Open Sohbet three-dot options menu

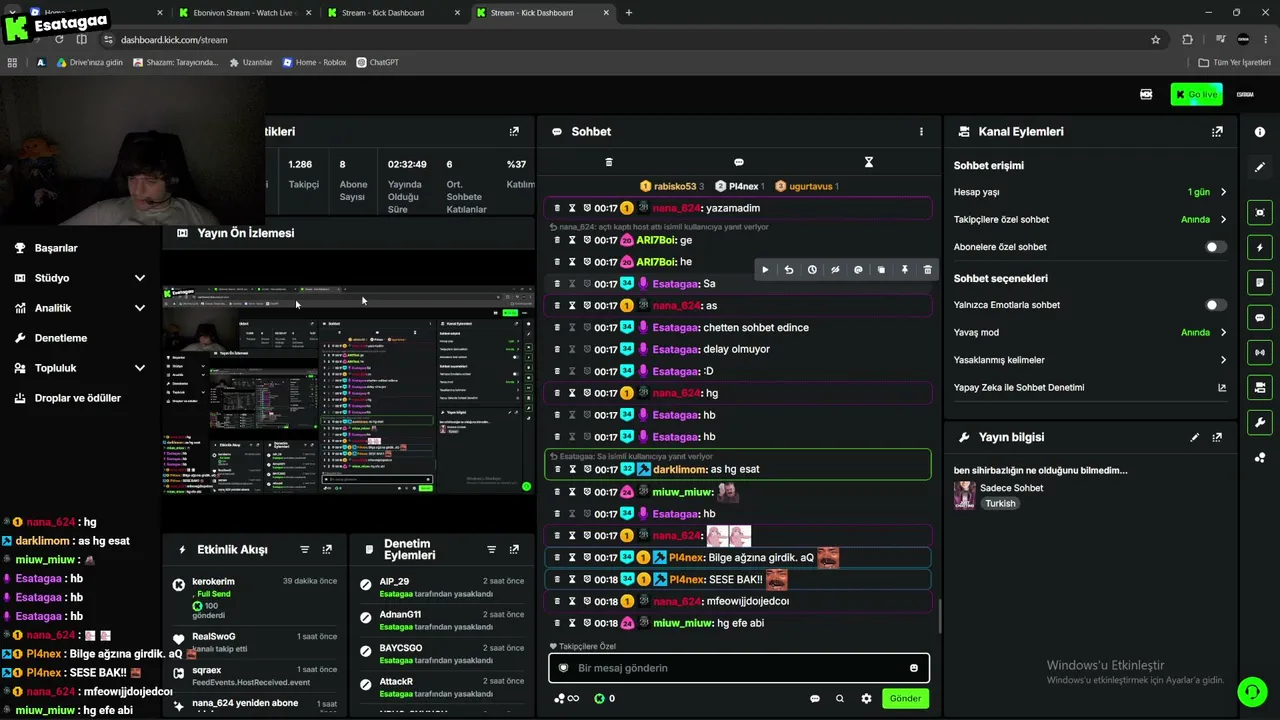[x=921, y=132]
